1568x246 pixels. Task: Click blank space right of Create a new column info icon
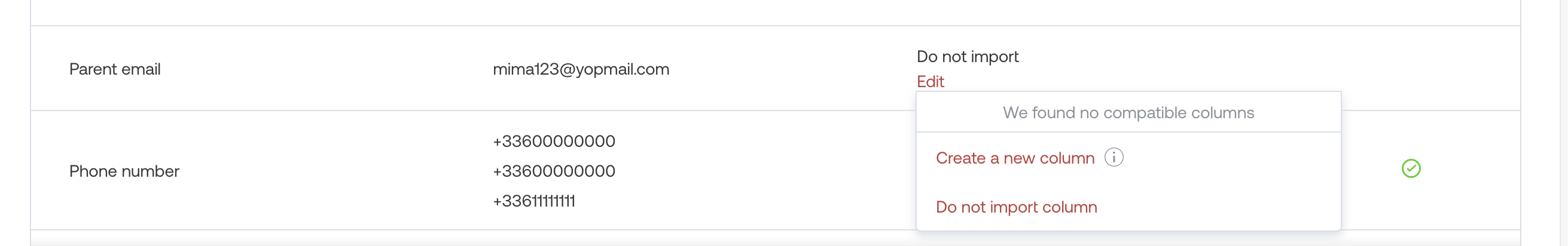pyautogui.click(x=1230, y=158)
